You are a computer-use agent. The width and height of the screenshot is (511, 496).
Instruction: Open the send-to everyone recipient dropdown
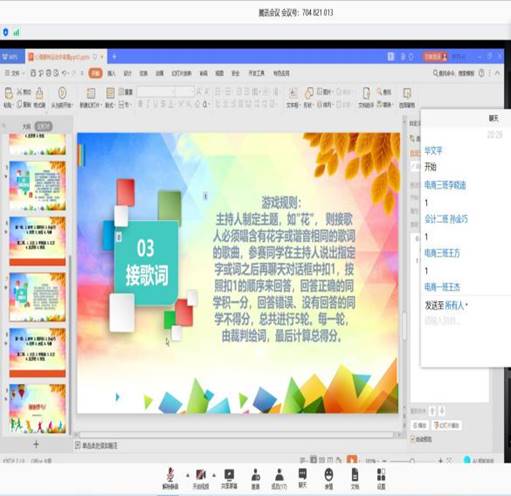[x=456, y=305]
